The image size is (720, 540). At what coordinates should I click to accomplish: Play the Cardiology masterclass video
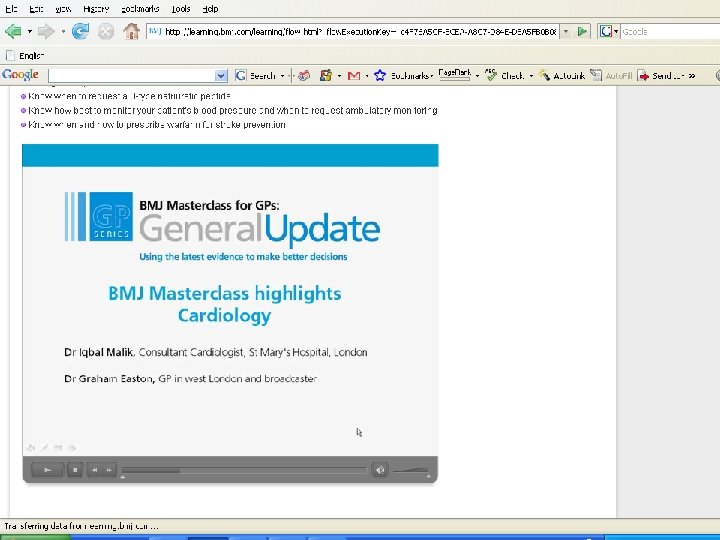[x=47, y=470]
